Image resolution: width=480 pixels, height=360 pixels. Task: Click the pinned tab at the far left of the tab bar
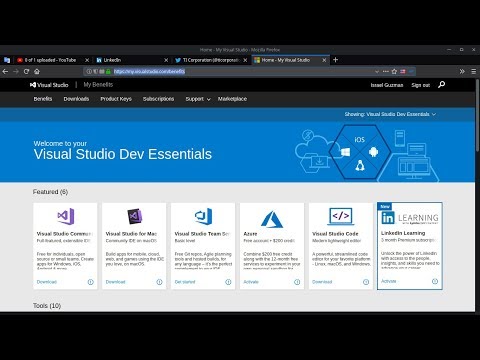tap(7, 60)
